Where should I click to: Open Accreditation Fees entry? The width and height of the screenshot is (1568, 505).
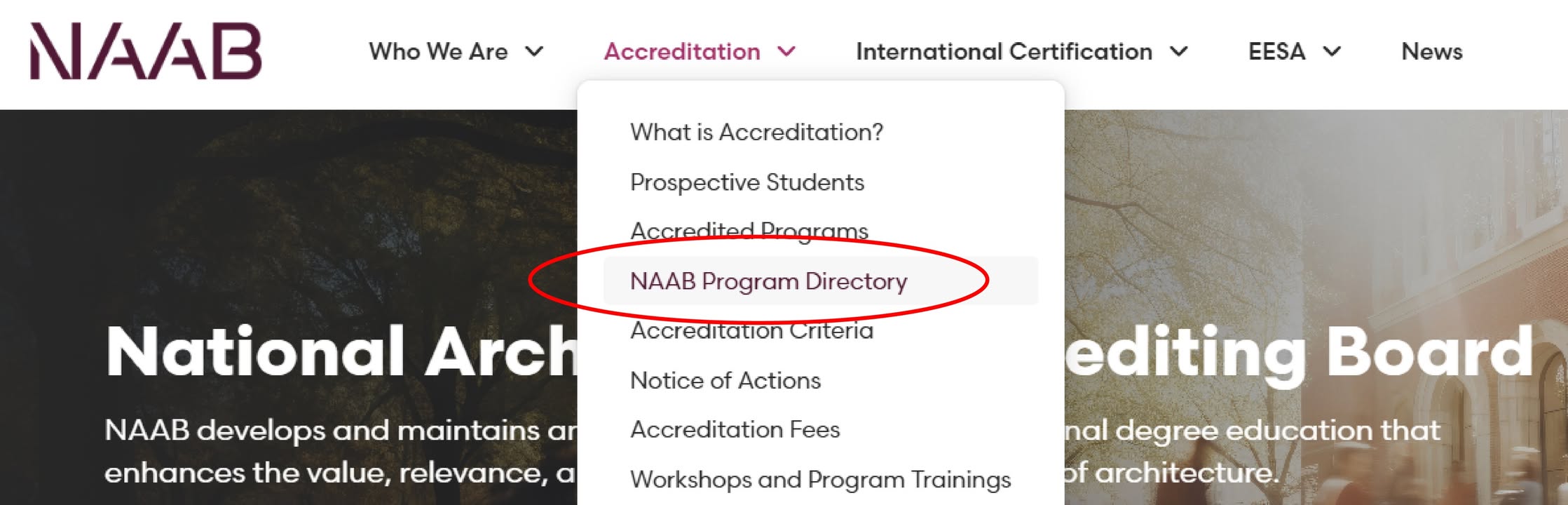735,429
